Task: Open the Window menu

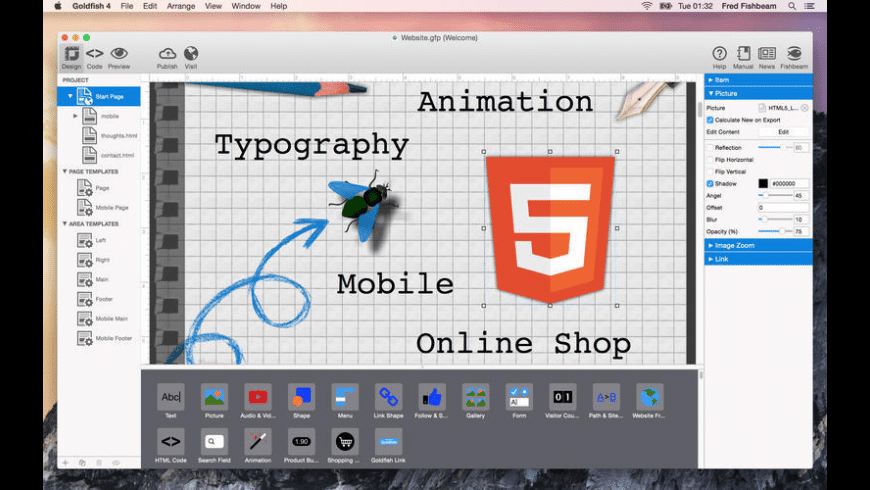Action: pos(246,6)
